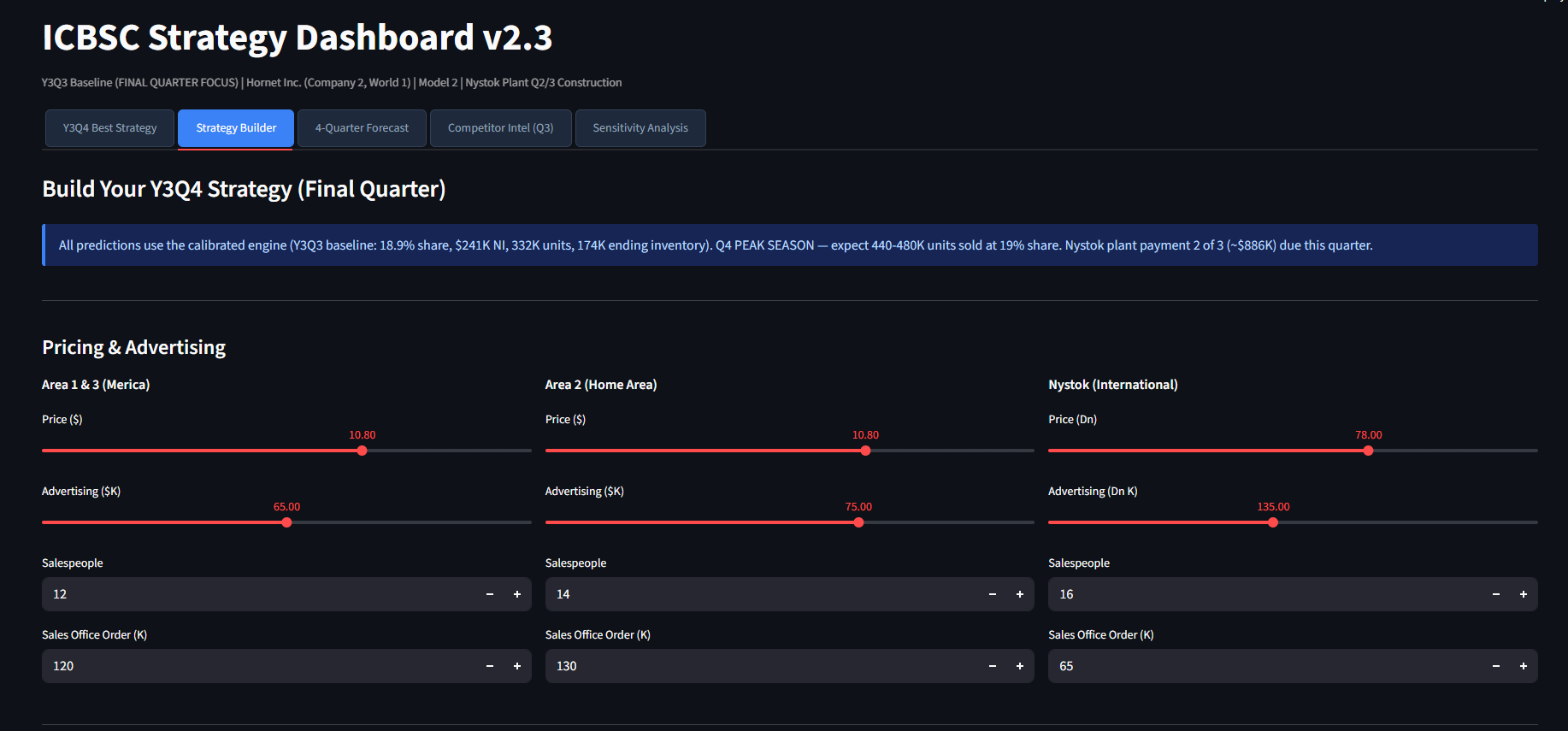The image size is (1568, 731).
Task: Click minus on Area 2 Sales Office Order
Action: (993, 666)
